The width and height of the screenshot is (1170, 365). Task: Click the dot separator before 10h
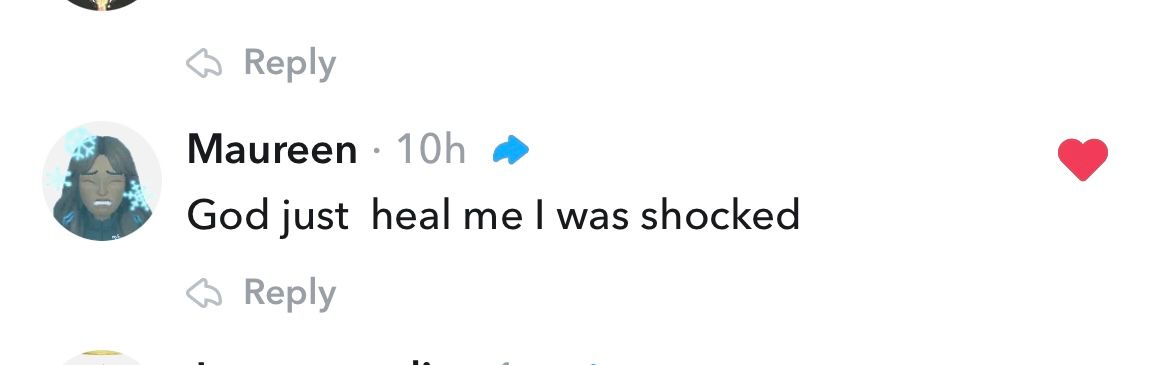(377, 152)
